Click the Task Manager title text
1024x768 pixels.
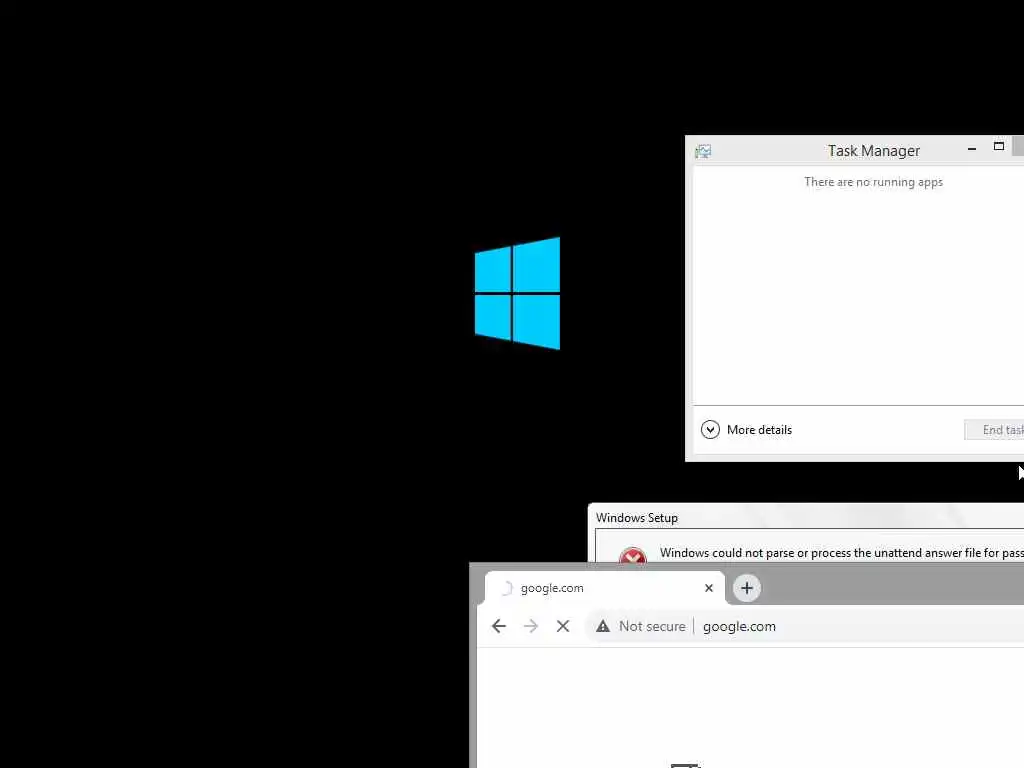coord(874,151)
